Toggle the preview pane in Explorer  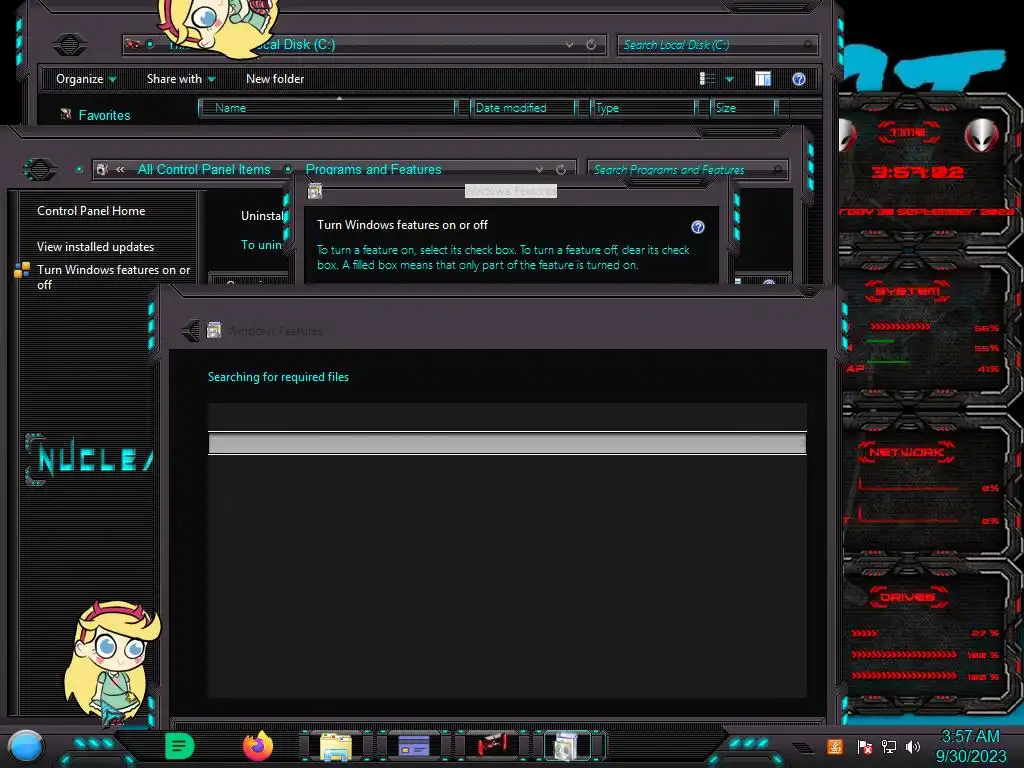pyautogui.click(x=763, y=79)
